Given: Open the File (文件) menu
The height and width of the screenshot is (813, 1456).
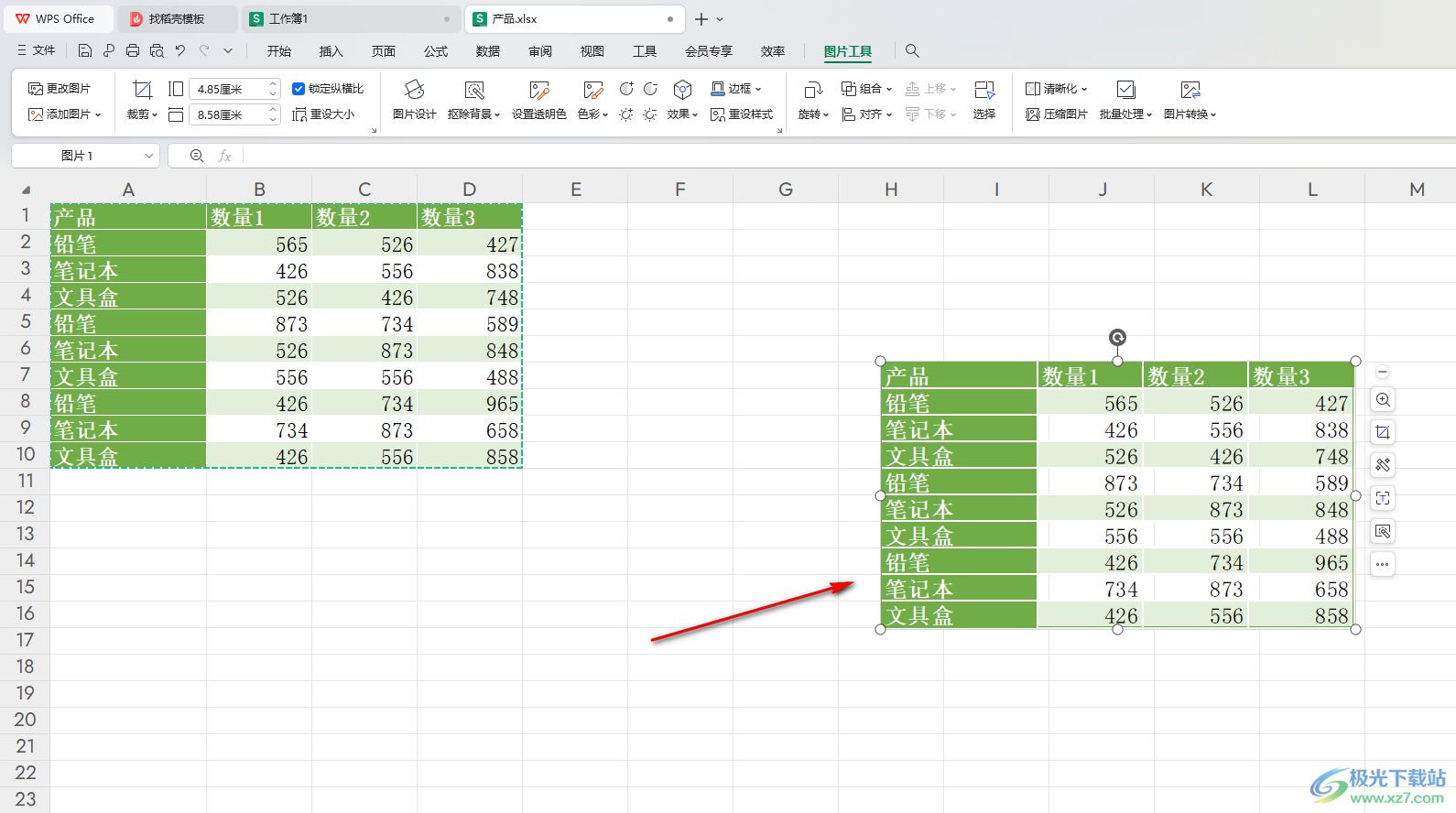Looking at the screenshot, I should (x=37, y=51).
